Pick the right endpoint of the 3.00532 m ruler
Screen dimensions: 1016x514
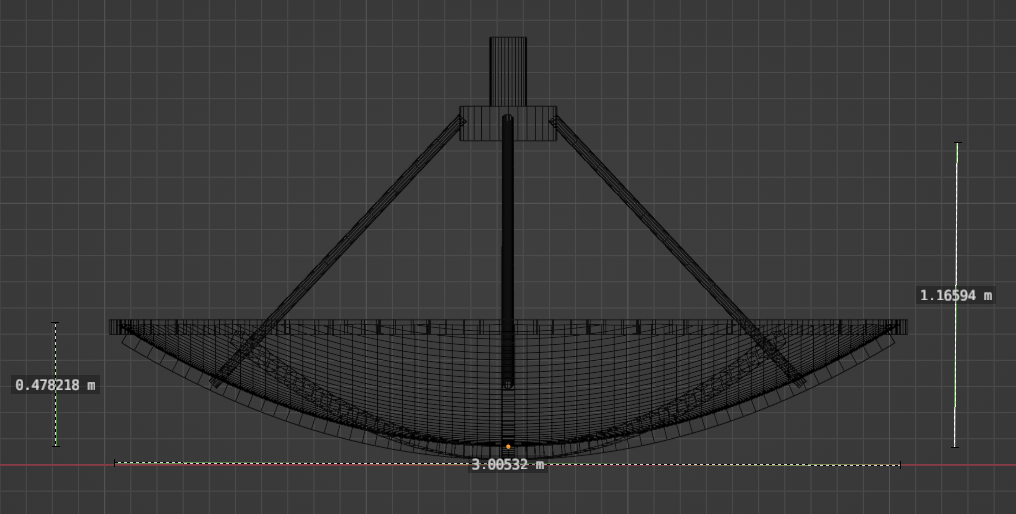[900, 465]
